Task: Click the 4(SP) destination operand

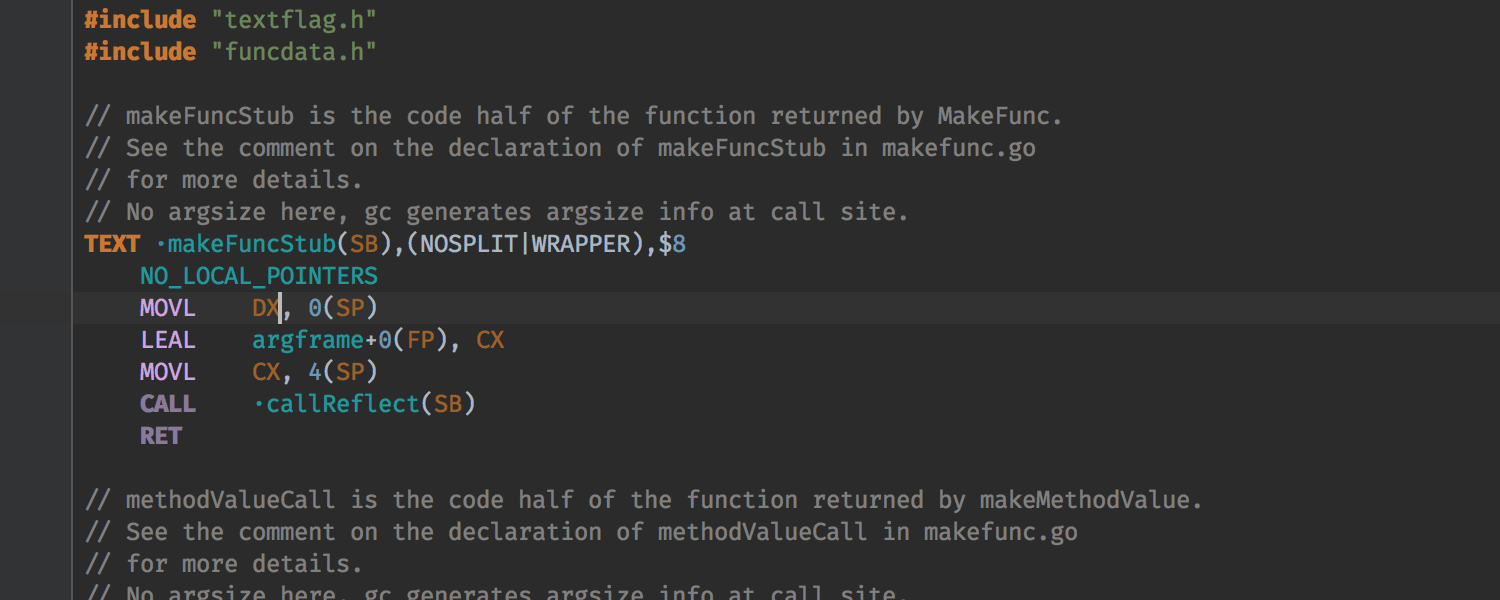Action: point(342,372)
